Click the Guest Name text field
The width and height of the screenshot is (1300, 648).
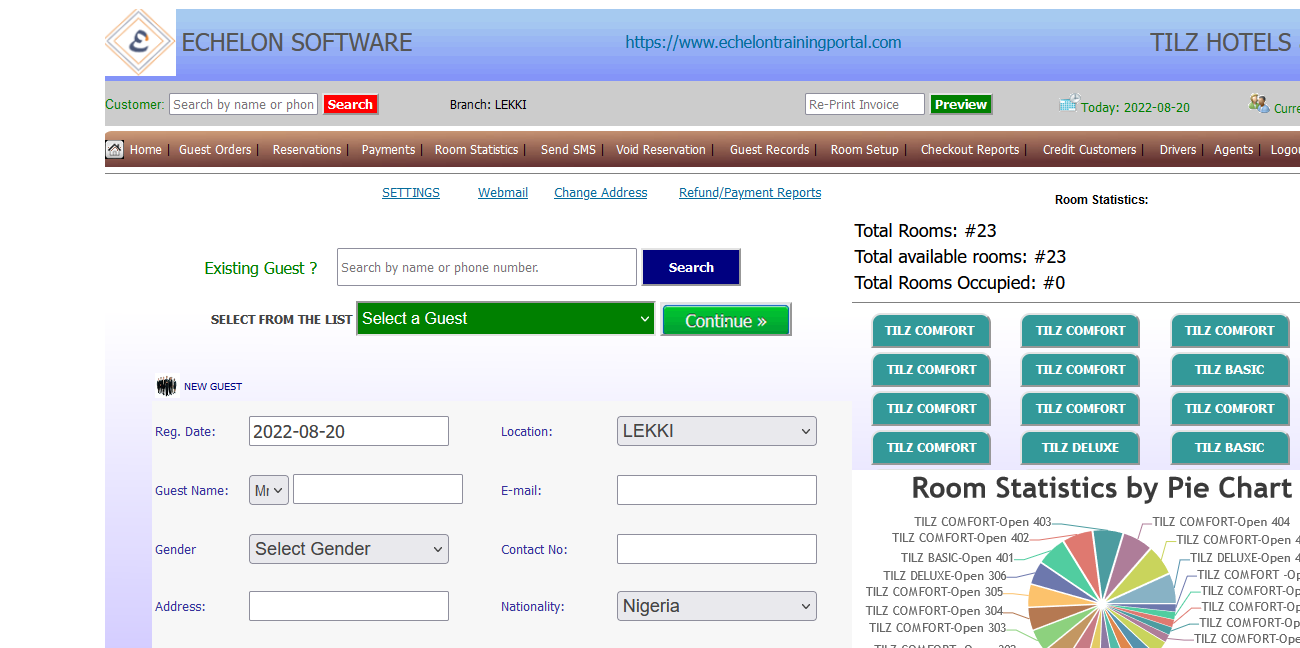pos(378,489)
